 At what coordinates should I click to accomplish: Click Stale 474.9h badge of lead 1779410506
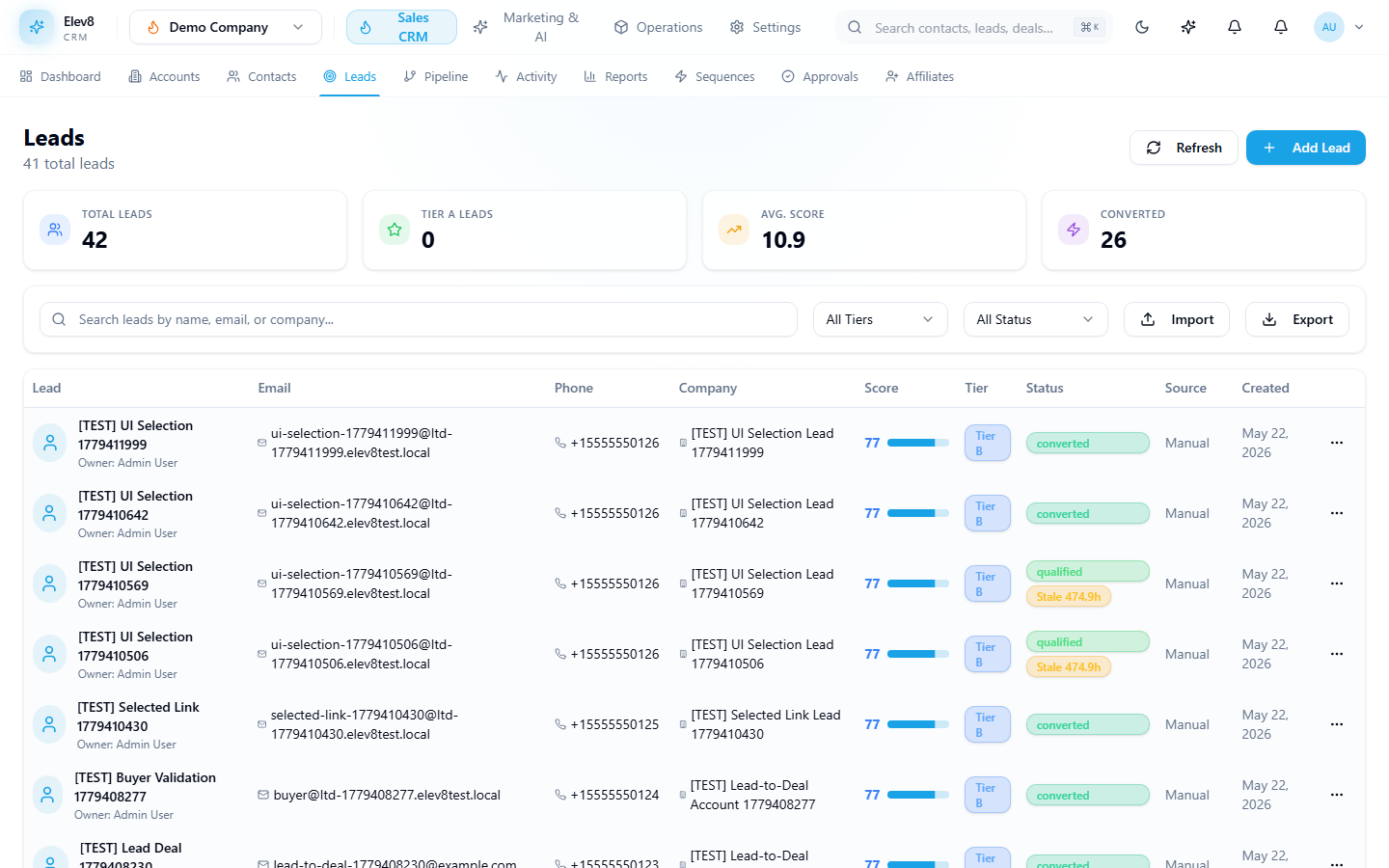tap(1068, 666)
